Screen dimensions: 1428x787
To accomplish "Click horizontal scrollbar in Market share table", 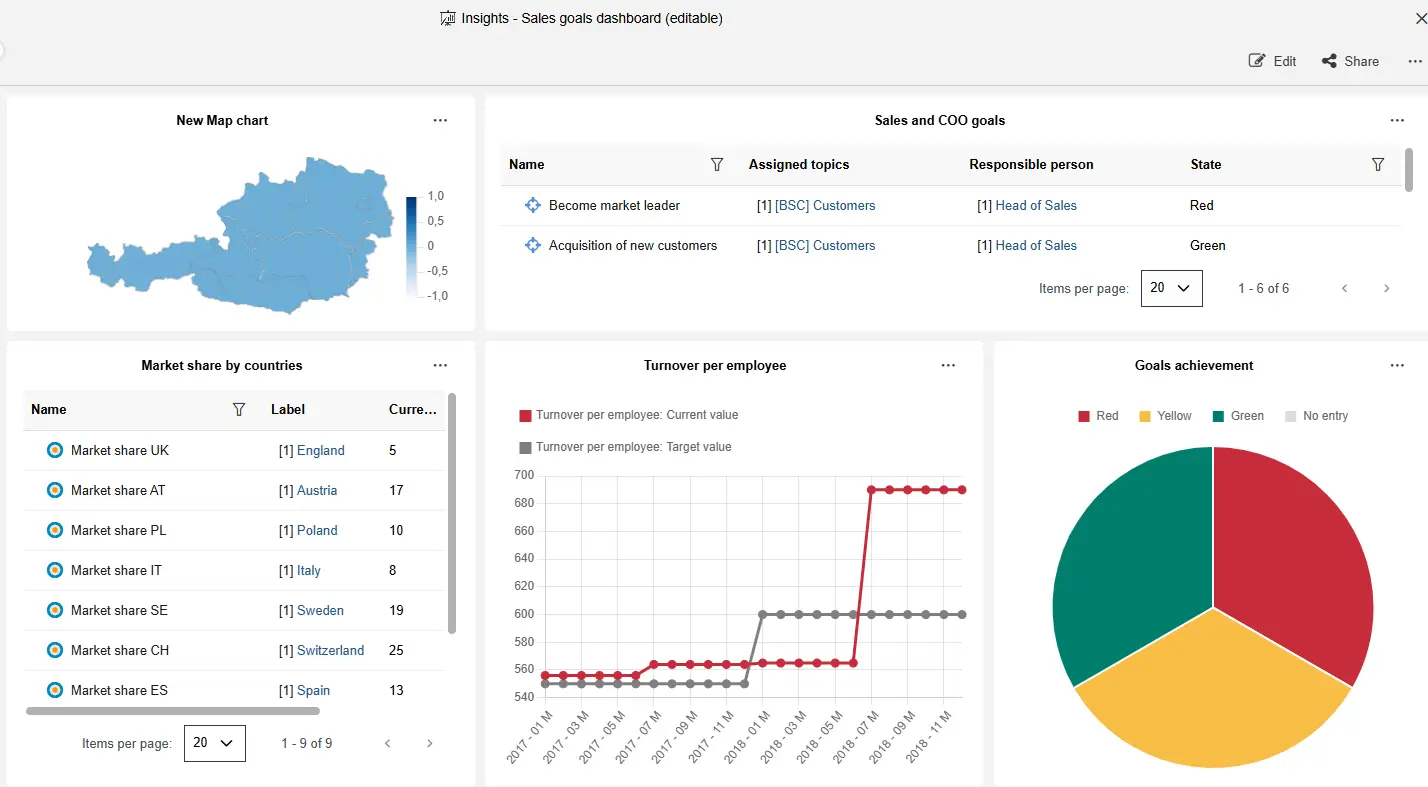I will pyautogui.click(x=172, y=711).
